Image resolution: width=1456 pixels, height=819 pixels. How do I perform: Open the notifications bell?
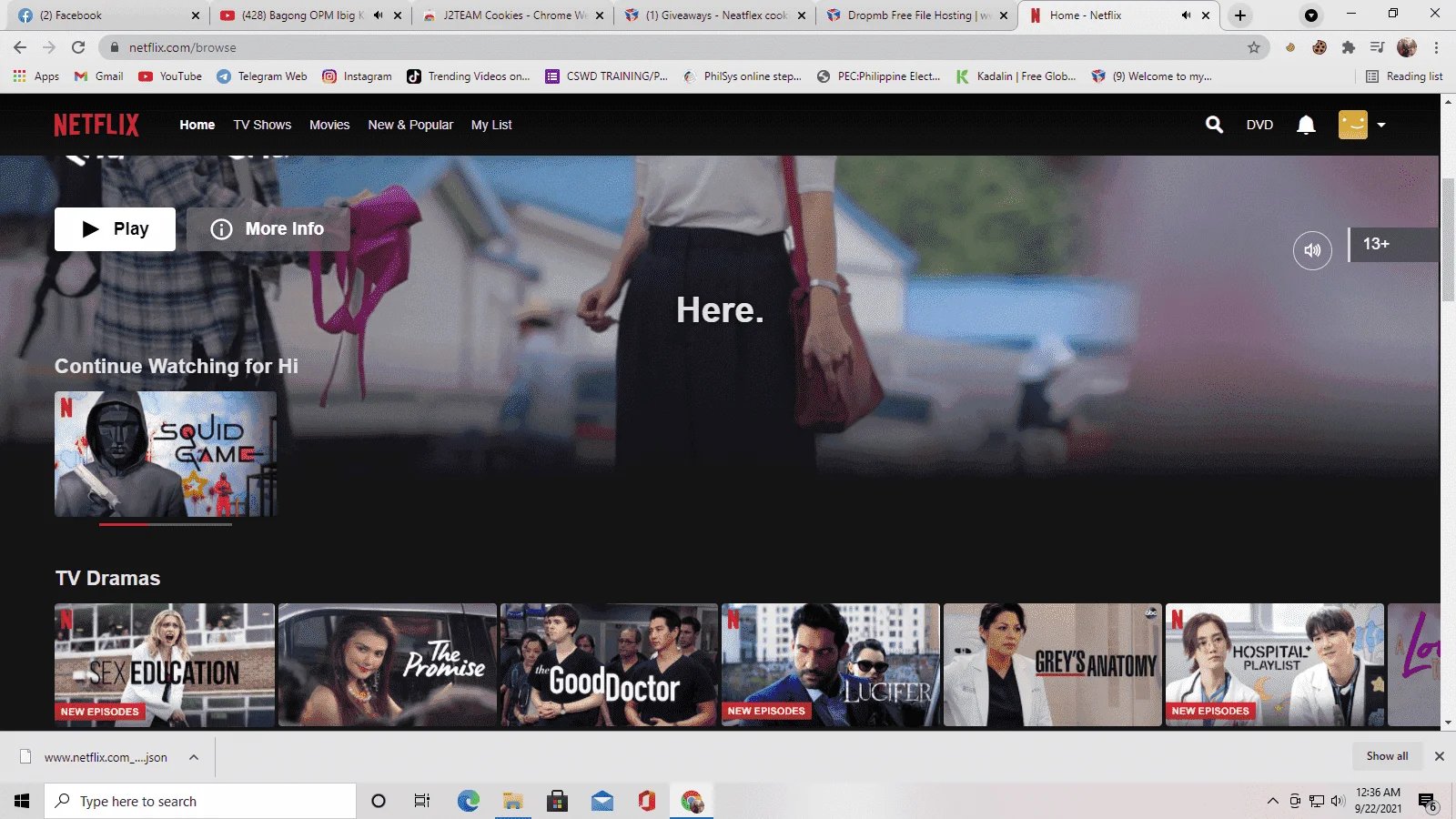[x=1306, y=125]
